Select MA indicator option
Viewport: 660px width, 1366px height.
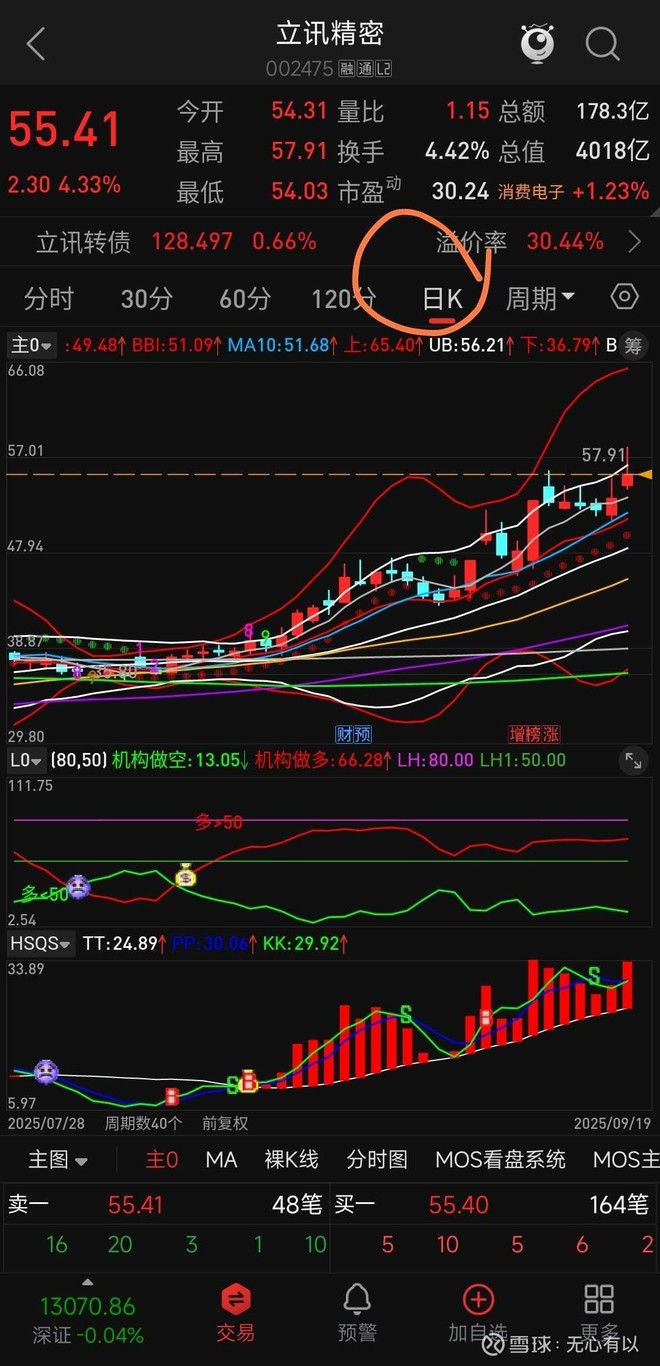point(221,1160)
